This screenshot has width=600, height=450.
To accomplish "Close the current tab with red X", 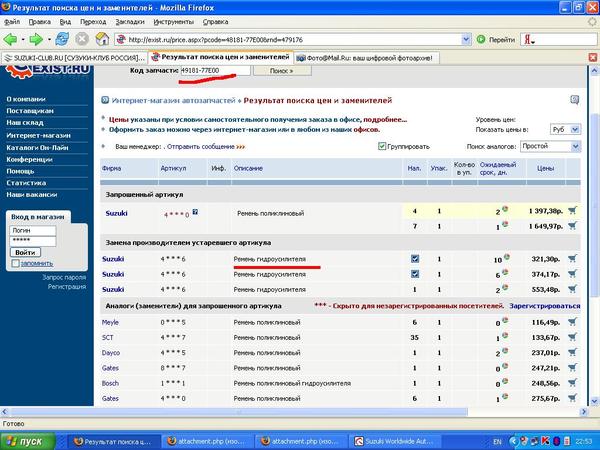I will tap(593, 58).
